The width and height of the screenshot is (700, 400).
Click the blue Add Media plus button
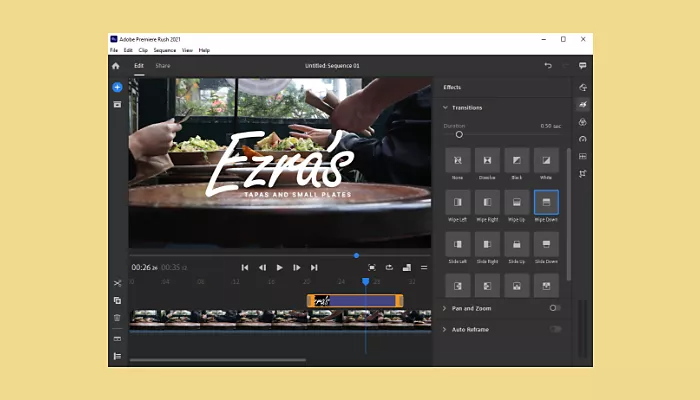tap(117, 87)
